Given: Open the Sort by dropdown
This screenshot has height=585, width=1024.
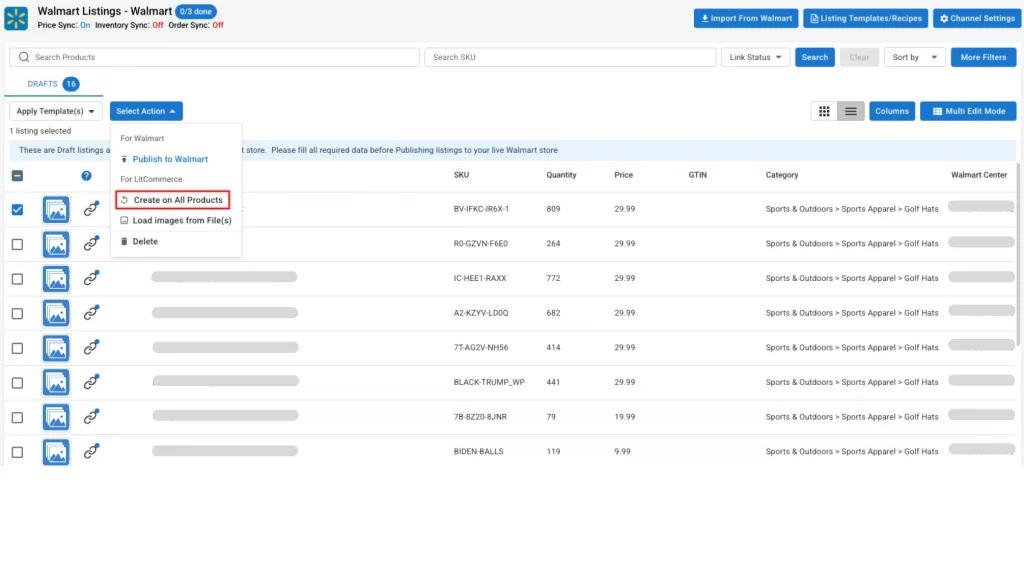Looking at the screenshot, I should pos(914,57).
